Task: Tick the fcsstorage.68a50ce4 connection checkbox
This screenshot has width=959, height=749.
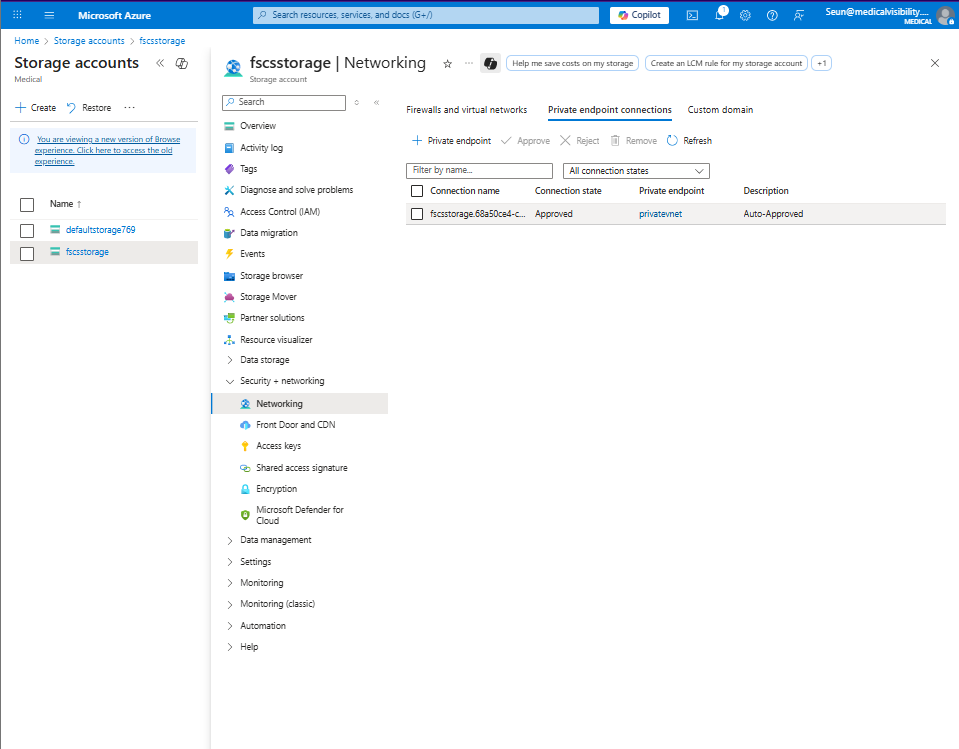Action: tap(417, 214)
